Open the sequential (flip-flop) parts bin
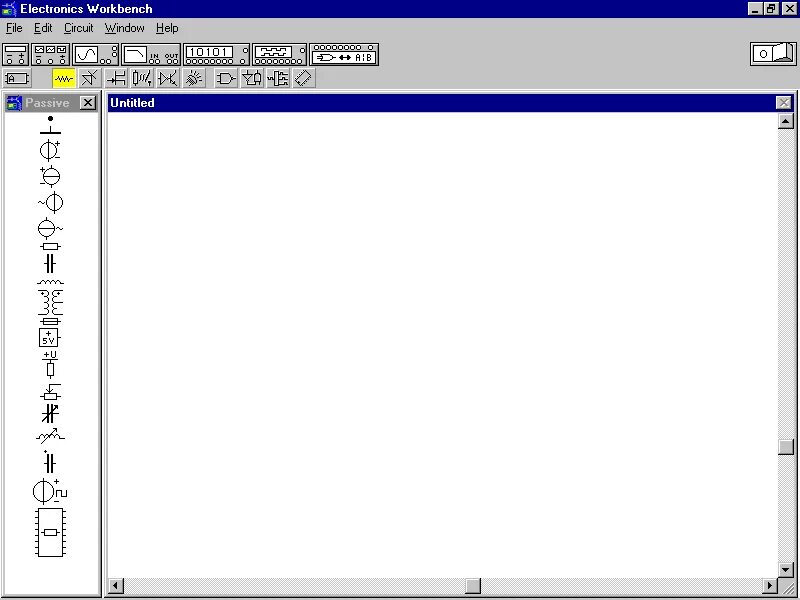The image size is (800, 600). point(278,79)
